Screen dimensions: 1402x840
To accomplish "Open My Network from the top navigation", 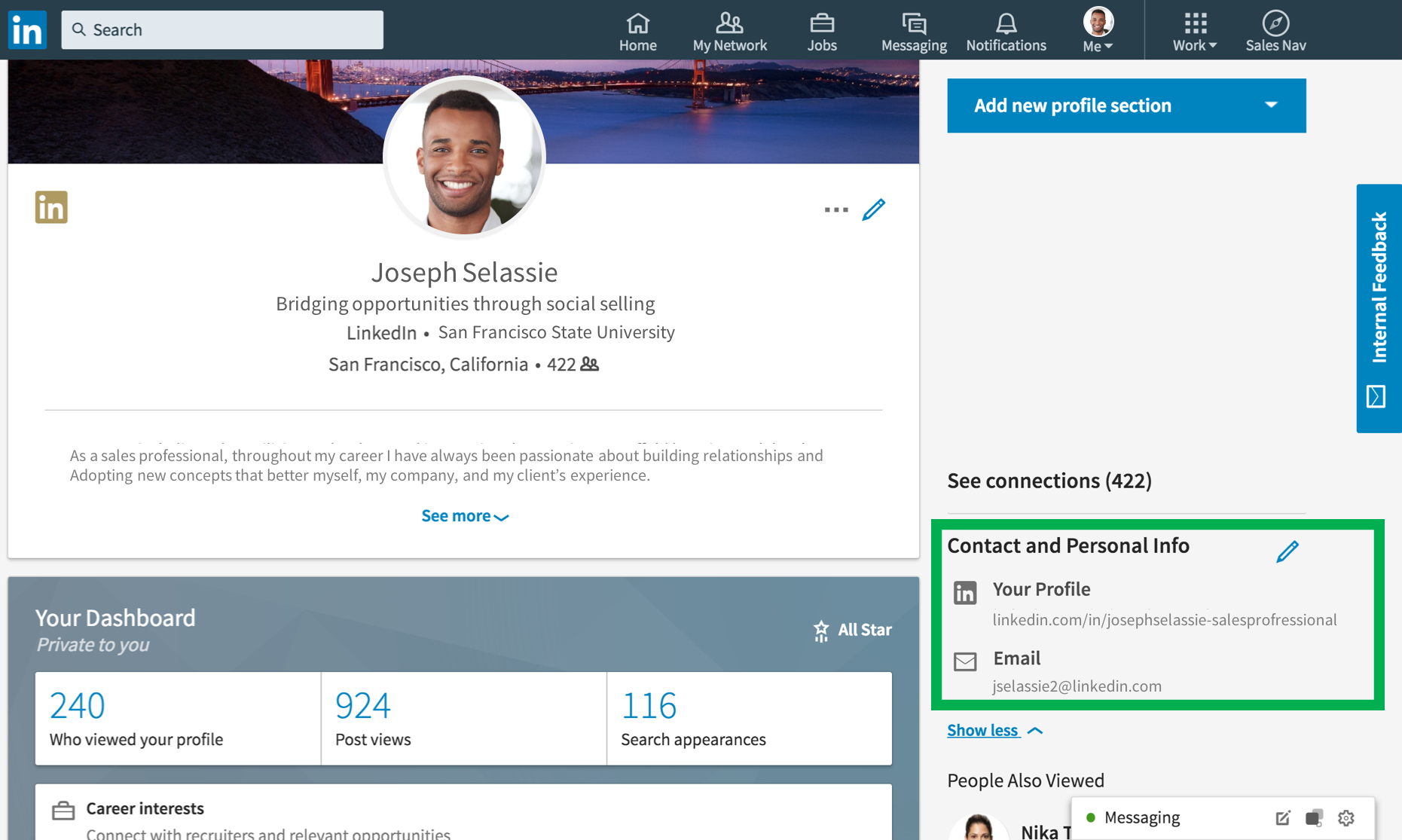I will click(729, 32).
